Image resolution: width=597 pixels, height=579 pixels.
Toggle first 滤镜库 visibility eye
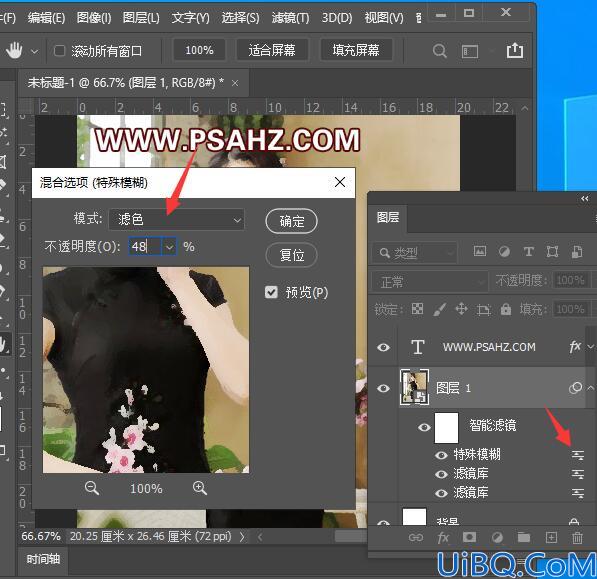point(441,474)
